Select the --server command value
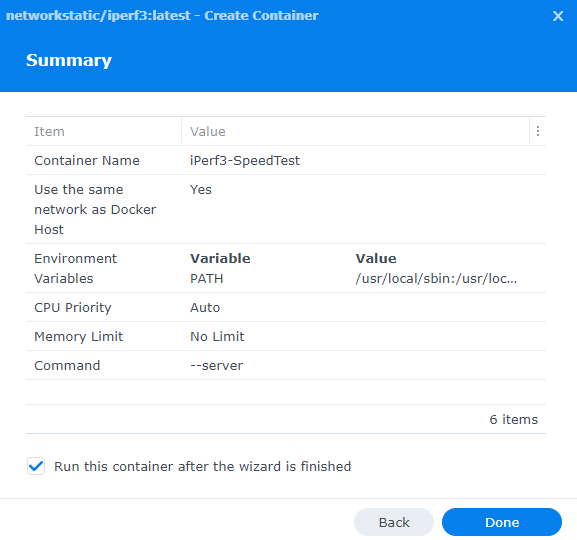Image resolution: width=577 pixels, height=540 pixels. point(216,366)
